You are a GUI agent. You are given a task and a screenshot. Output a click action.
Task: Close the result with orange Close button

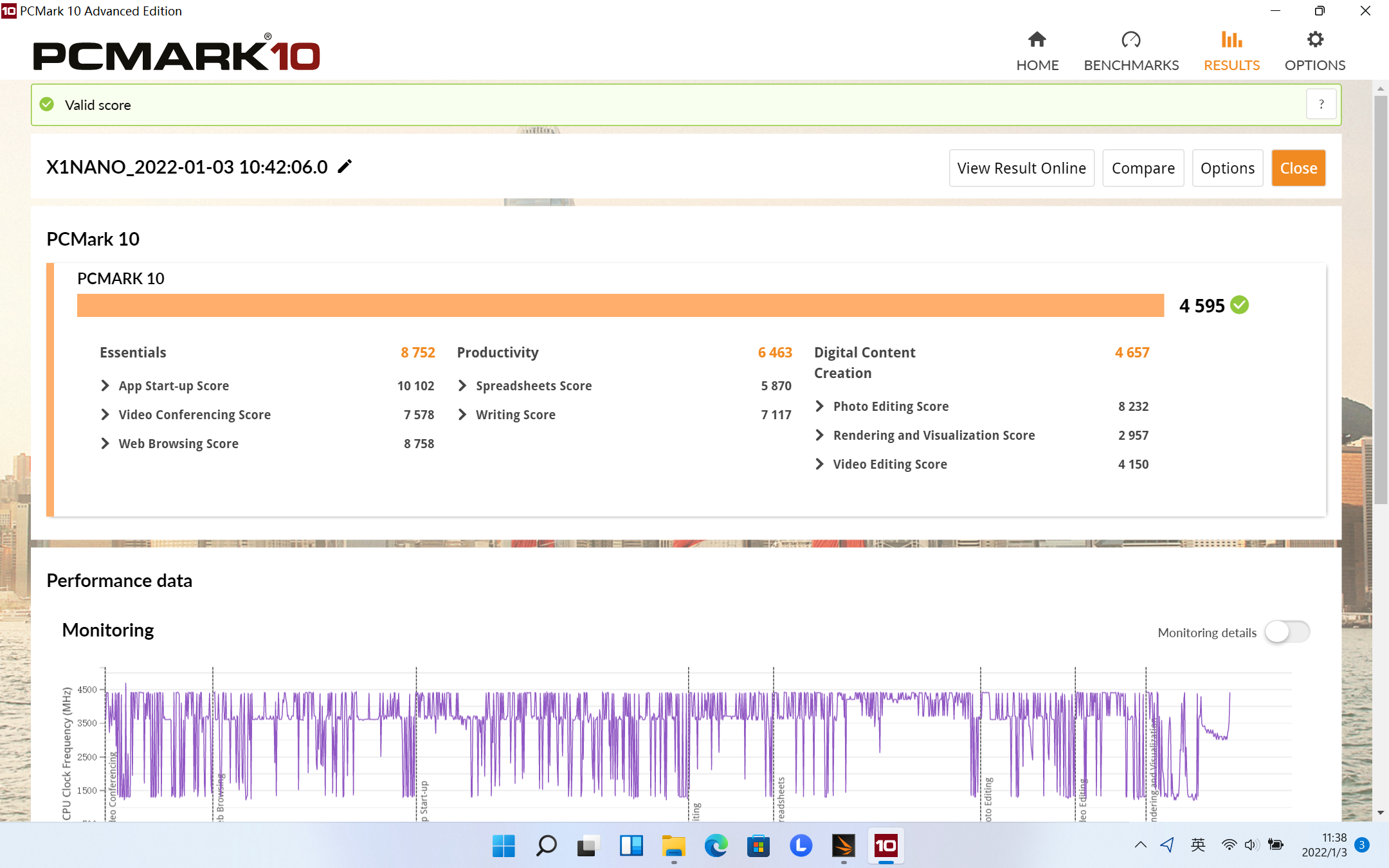pyautogui.click(x=1298, y=168)
